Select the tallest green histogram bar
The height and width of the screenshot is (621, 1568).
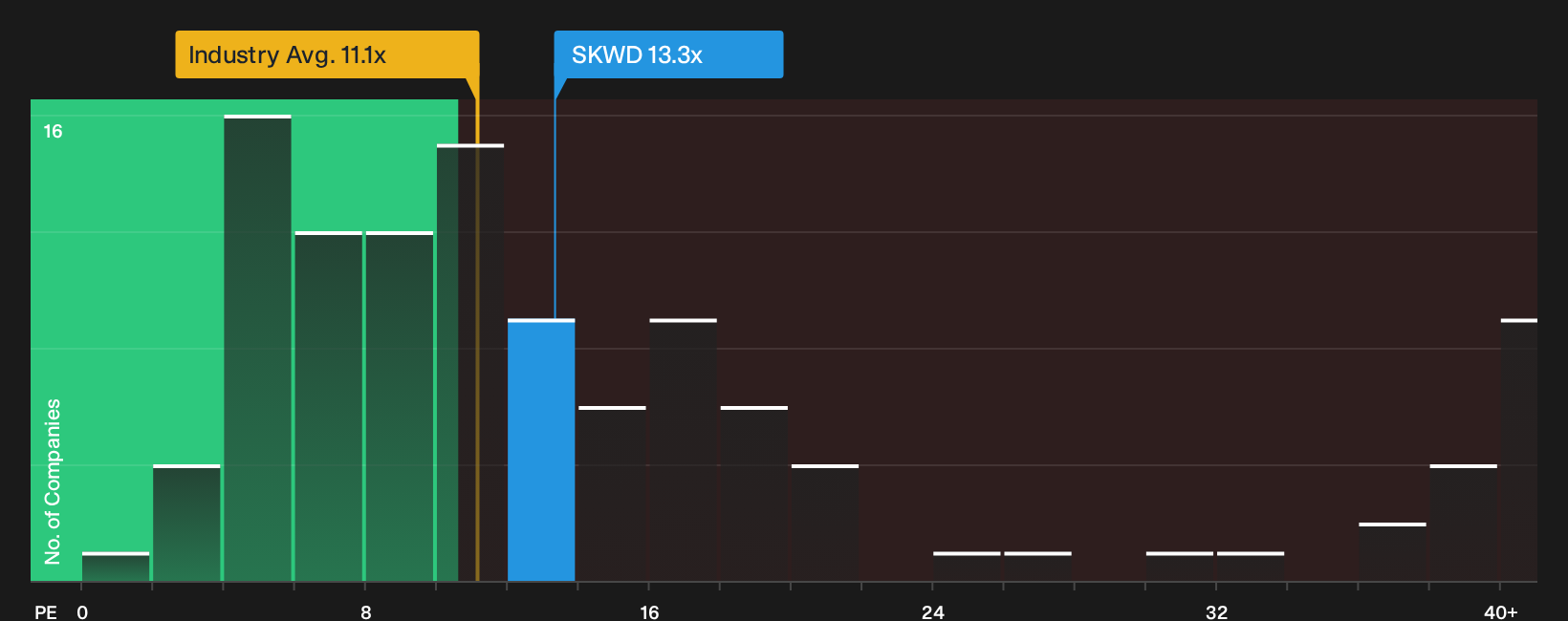[257, 349]
